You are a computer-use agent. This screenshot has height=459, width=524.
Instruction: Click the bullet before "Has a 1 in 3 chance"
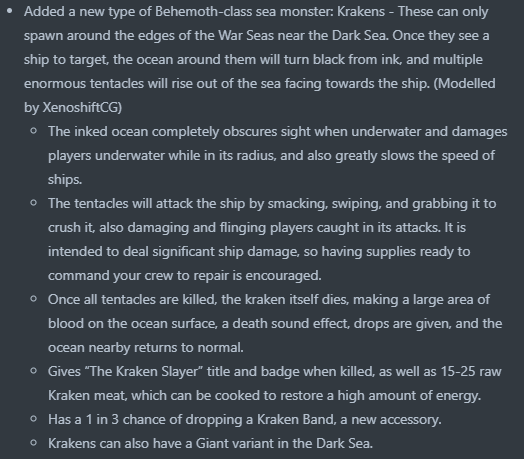(x=33, y=419)
